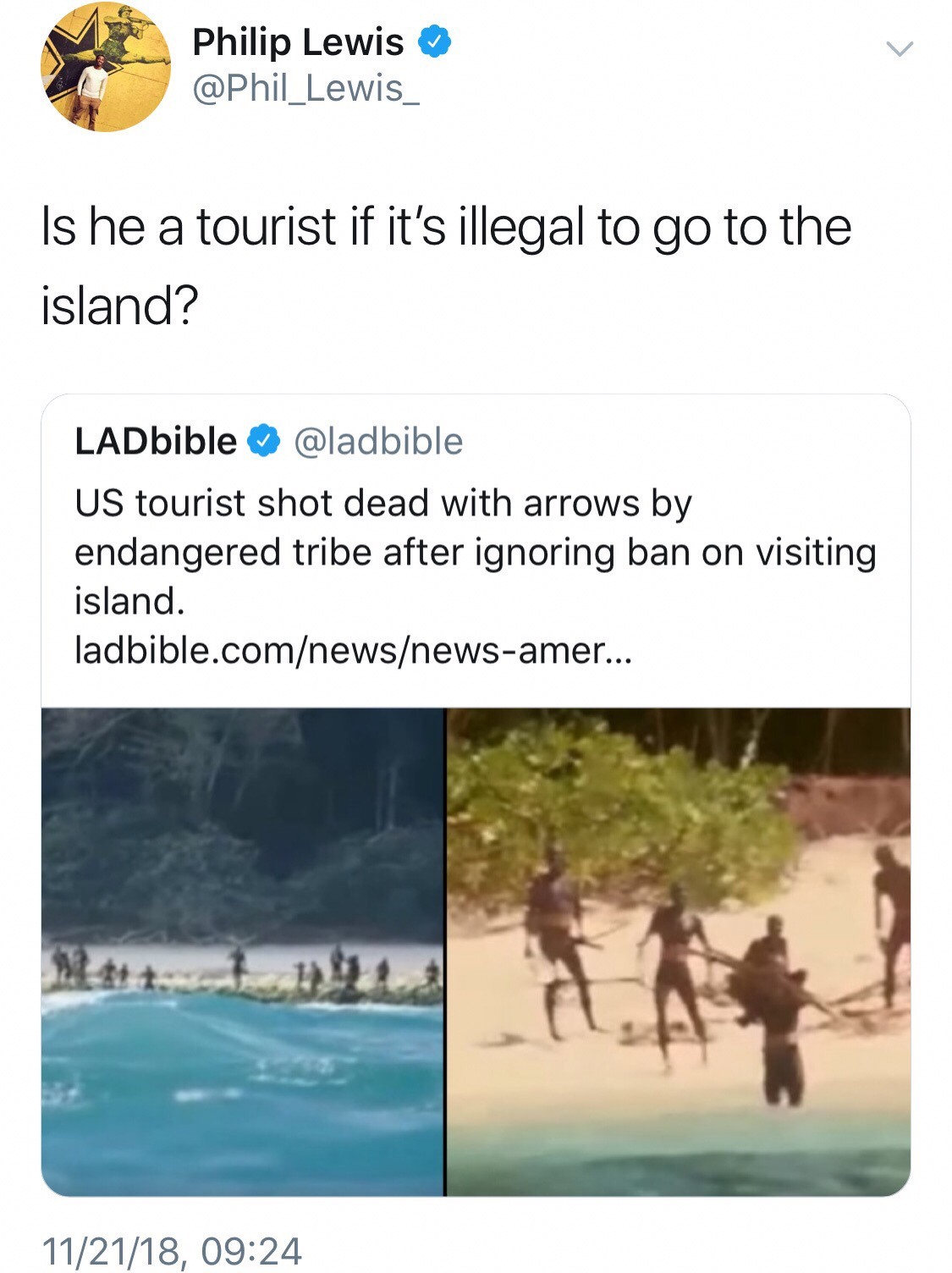Click Philip Lewis's blue verified badge
Image resolution: width=952 pixels, height=1273 pixels.
pyautogui.click(x=435, y=41)
